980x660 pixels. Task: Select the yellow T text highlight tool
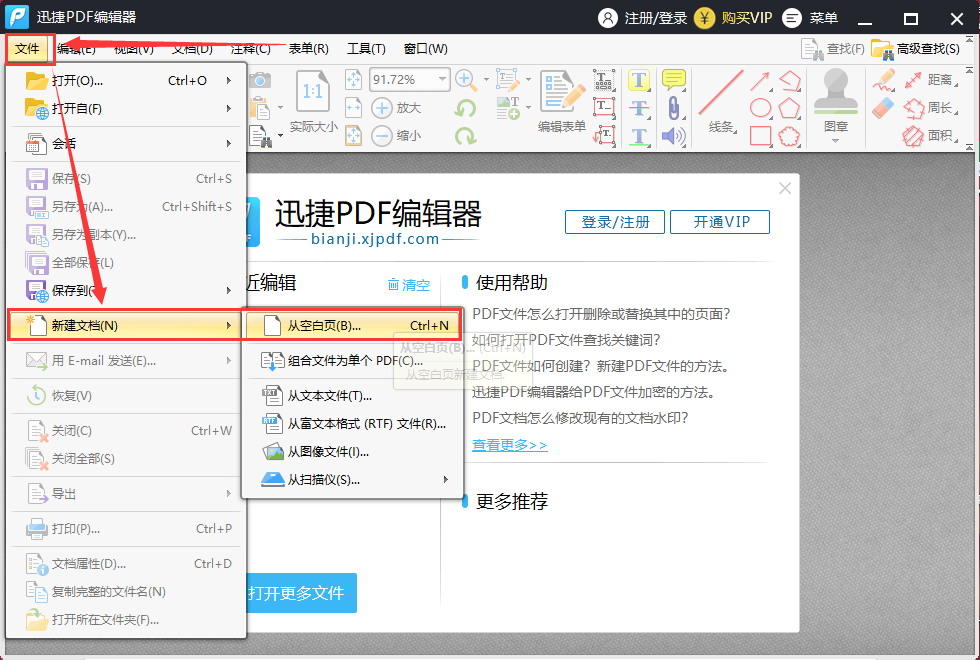click(639, 80)
